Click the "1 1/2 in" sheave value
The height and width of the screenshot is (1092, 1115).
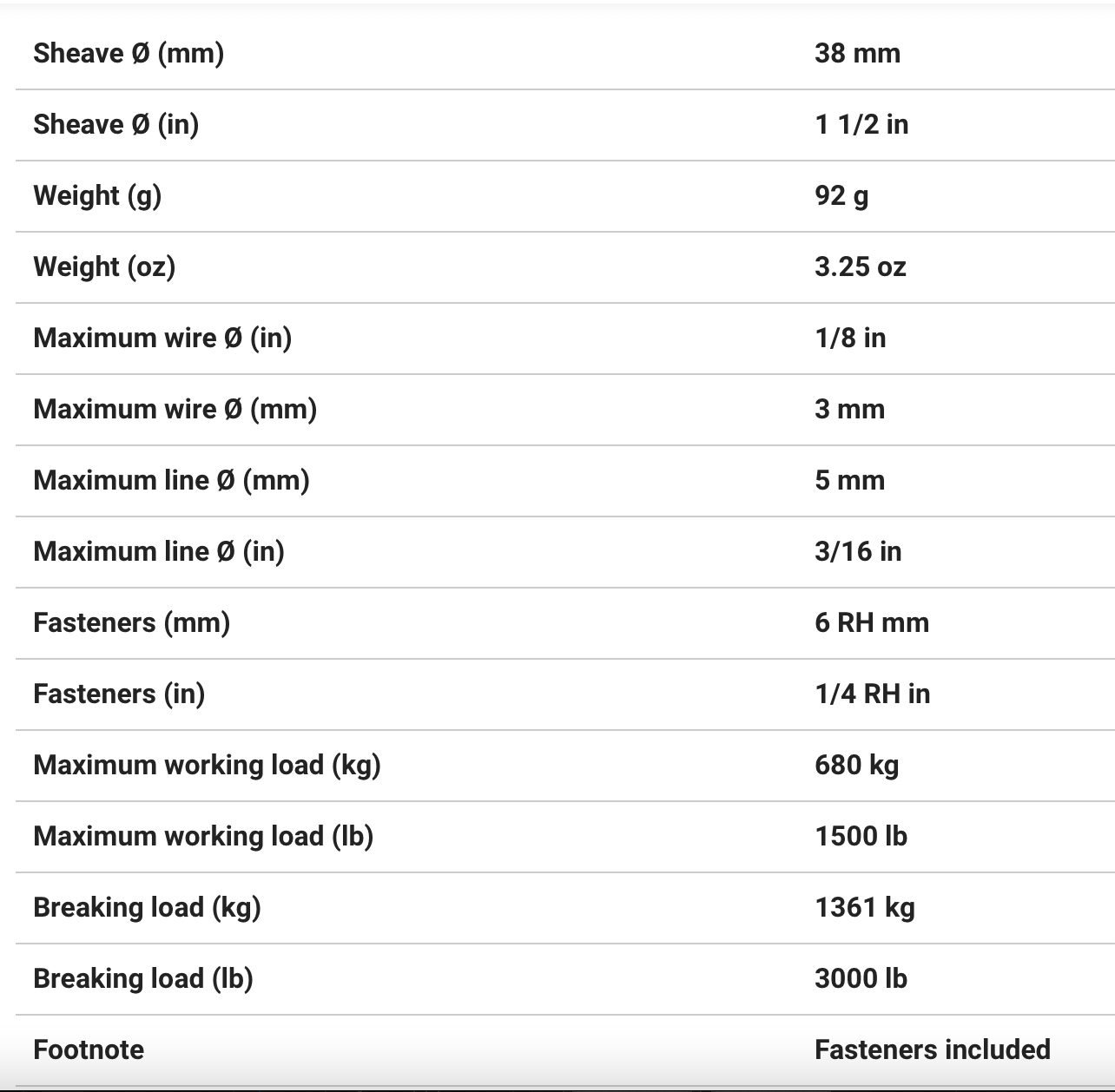point(861,125)
